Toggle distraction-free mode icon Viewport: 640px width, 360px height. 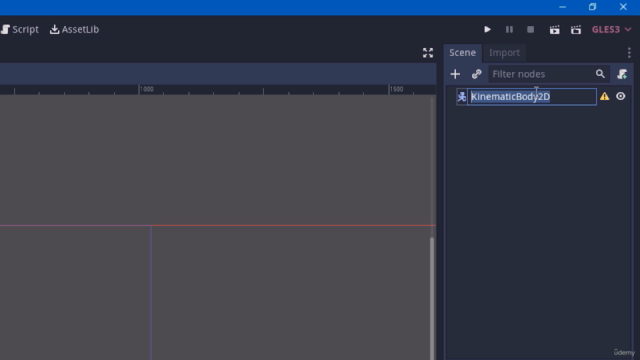[428, 53]
